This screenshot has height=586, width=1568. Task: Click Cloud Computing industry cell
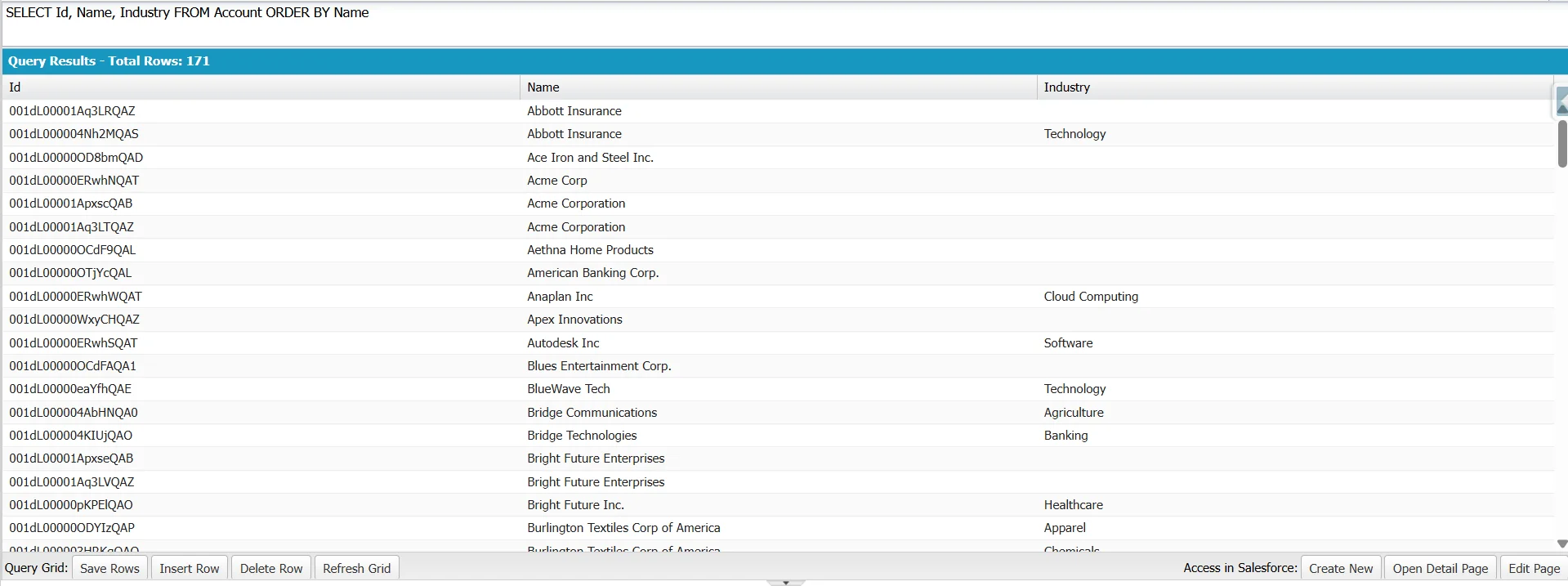(1294, 297)
